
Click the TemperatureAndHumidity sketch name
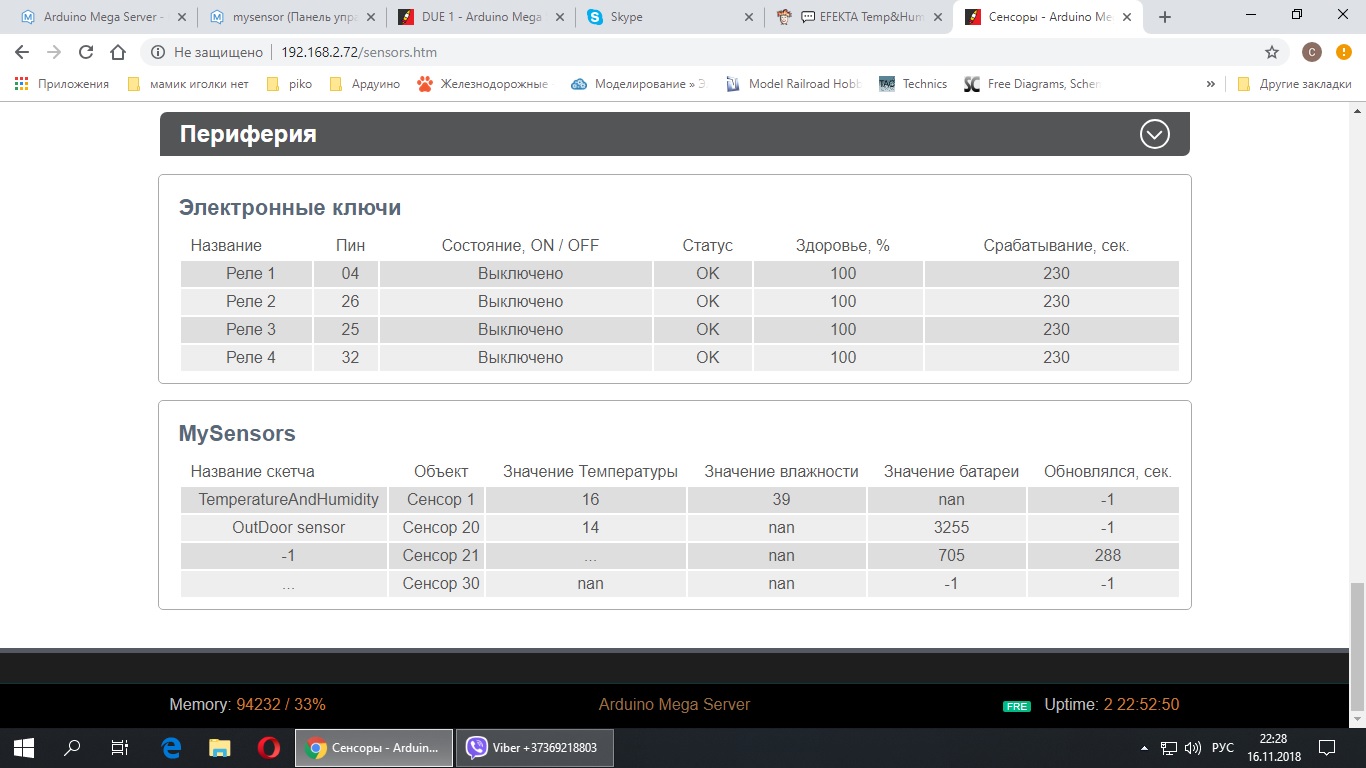288,500
